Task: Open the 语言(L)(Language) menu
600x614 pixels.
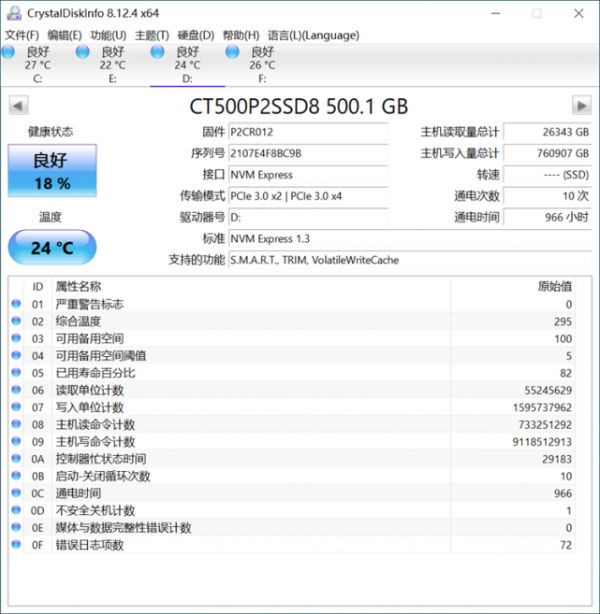Action: pyautogui.click(x=313, y=35)
